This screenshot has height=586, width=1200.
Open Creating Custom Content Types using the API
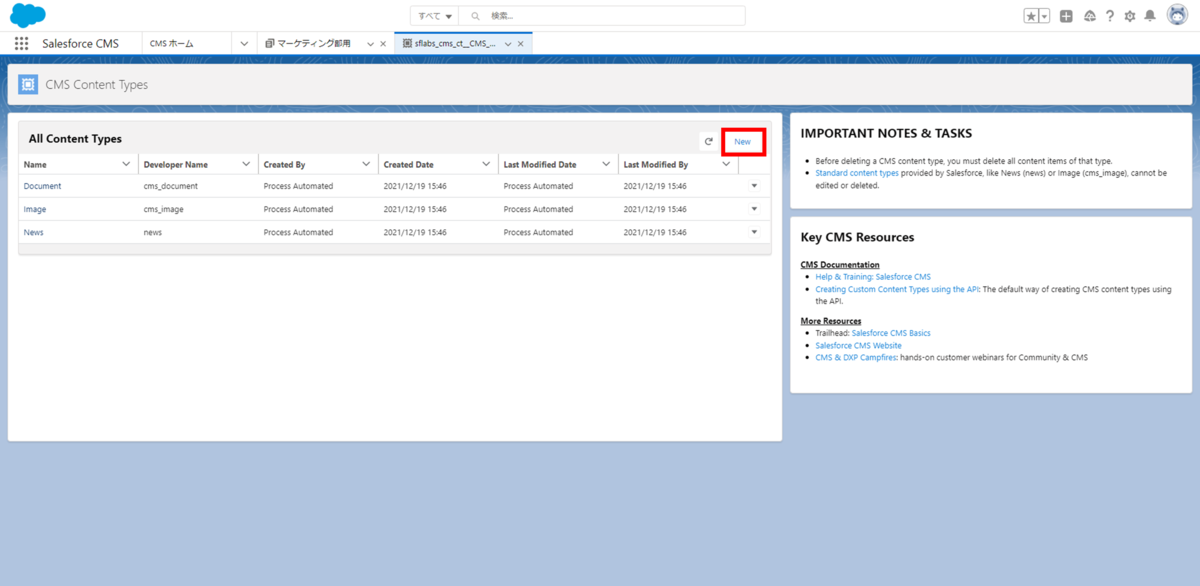pos(896,289)
